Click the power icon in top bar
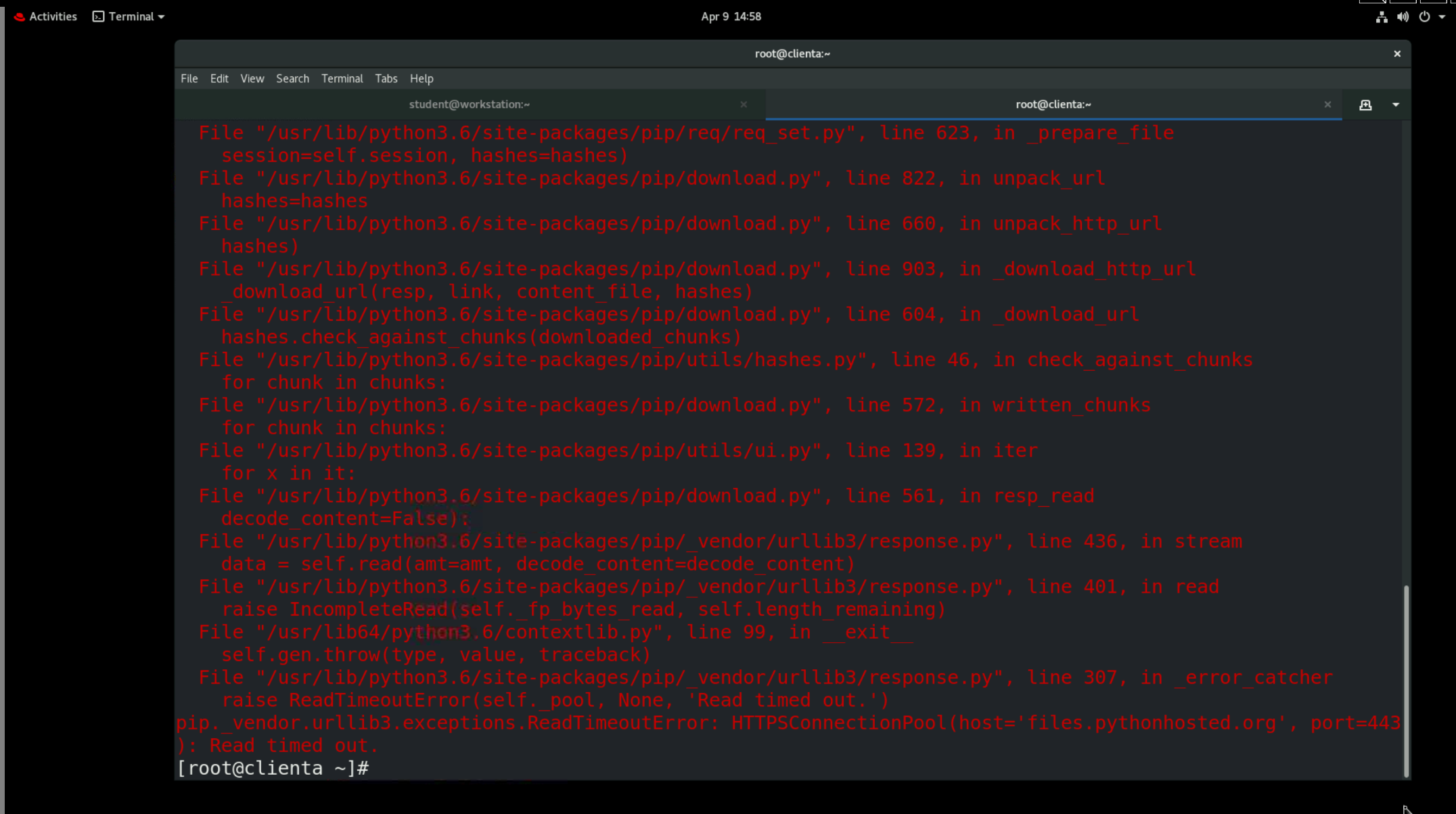 tap(1424, 17)
